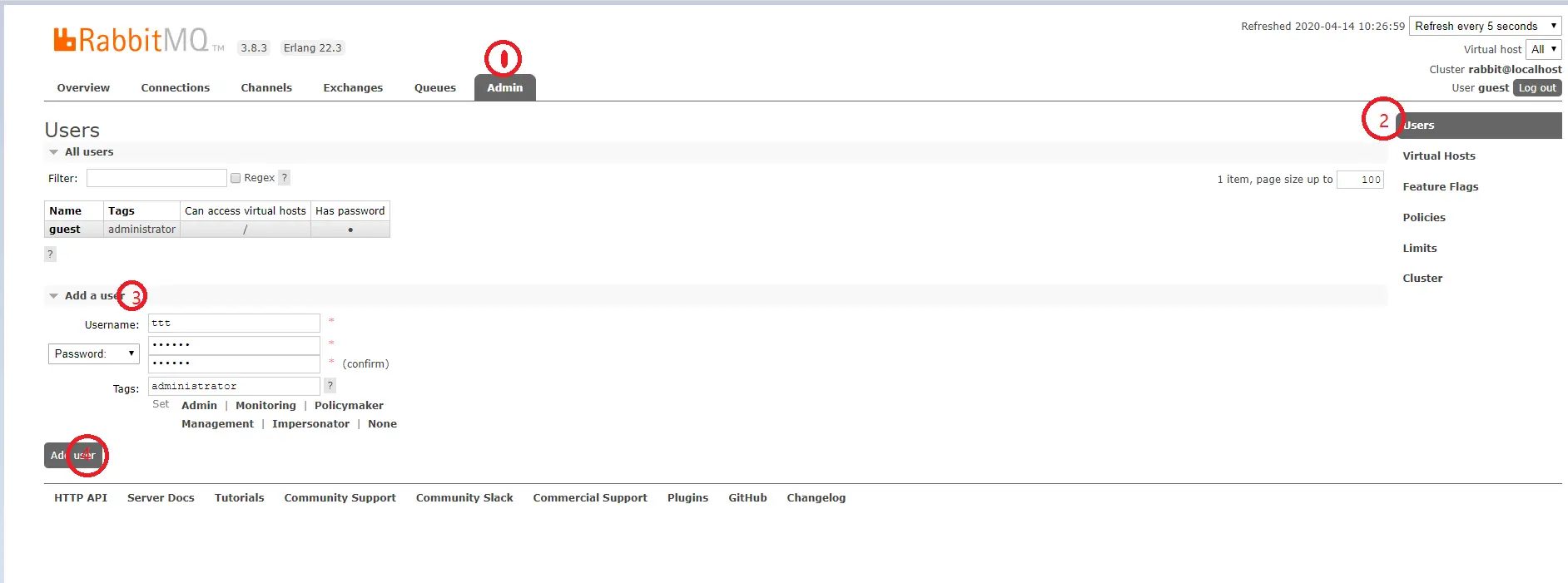1568x583 pixels.
Task: Open the GitHub footer link
Action: coord(747,497)
